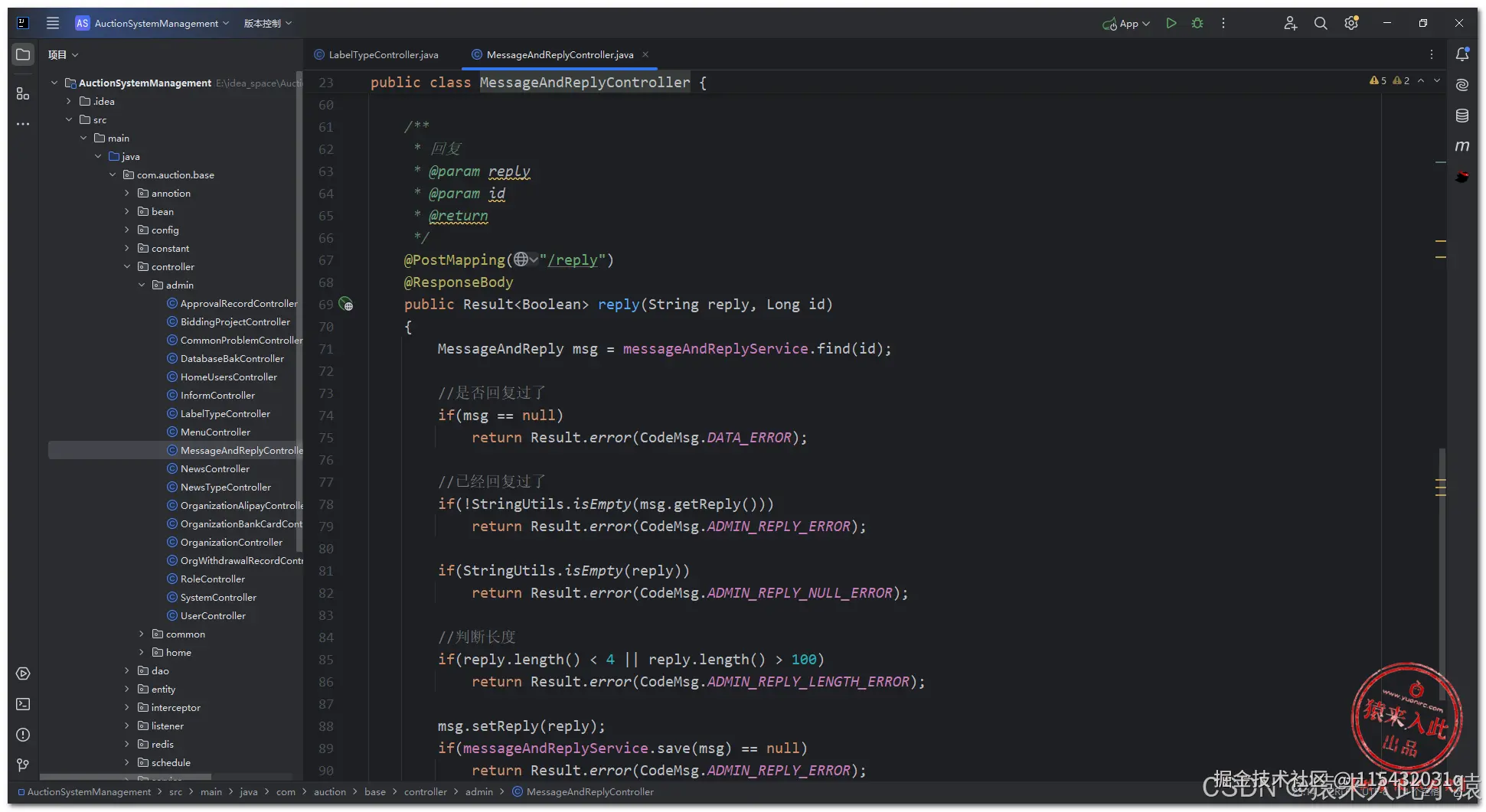Click the warnings count indicator showing 5
Image resolution: width=1486 pixels, height=812 pixels.
tap(1378, 80)
